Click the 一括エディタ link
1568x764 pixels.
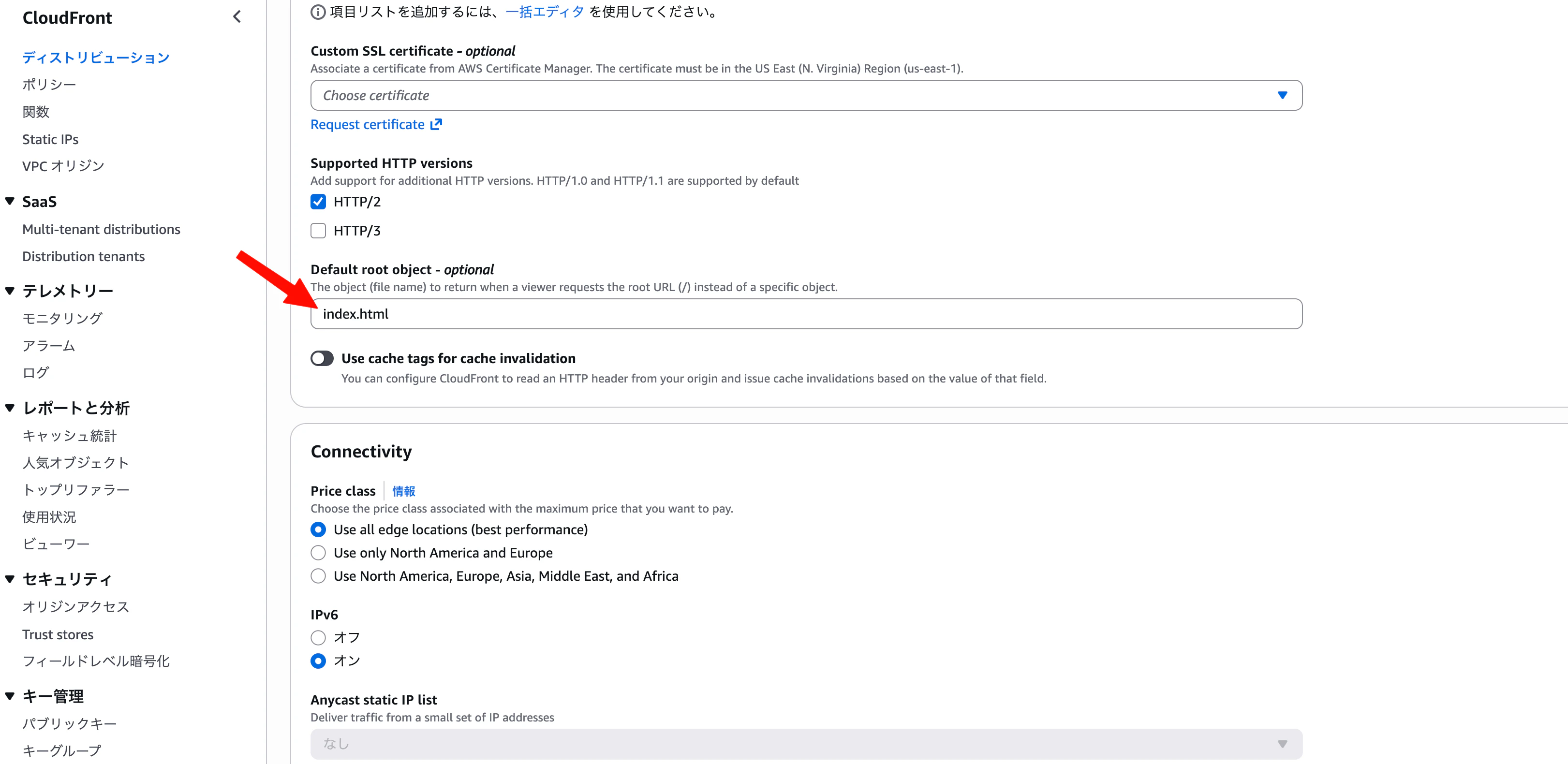tap(545, 12)
